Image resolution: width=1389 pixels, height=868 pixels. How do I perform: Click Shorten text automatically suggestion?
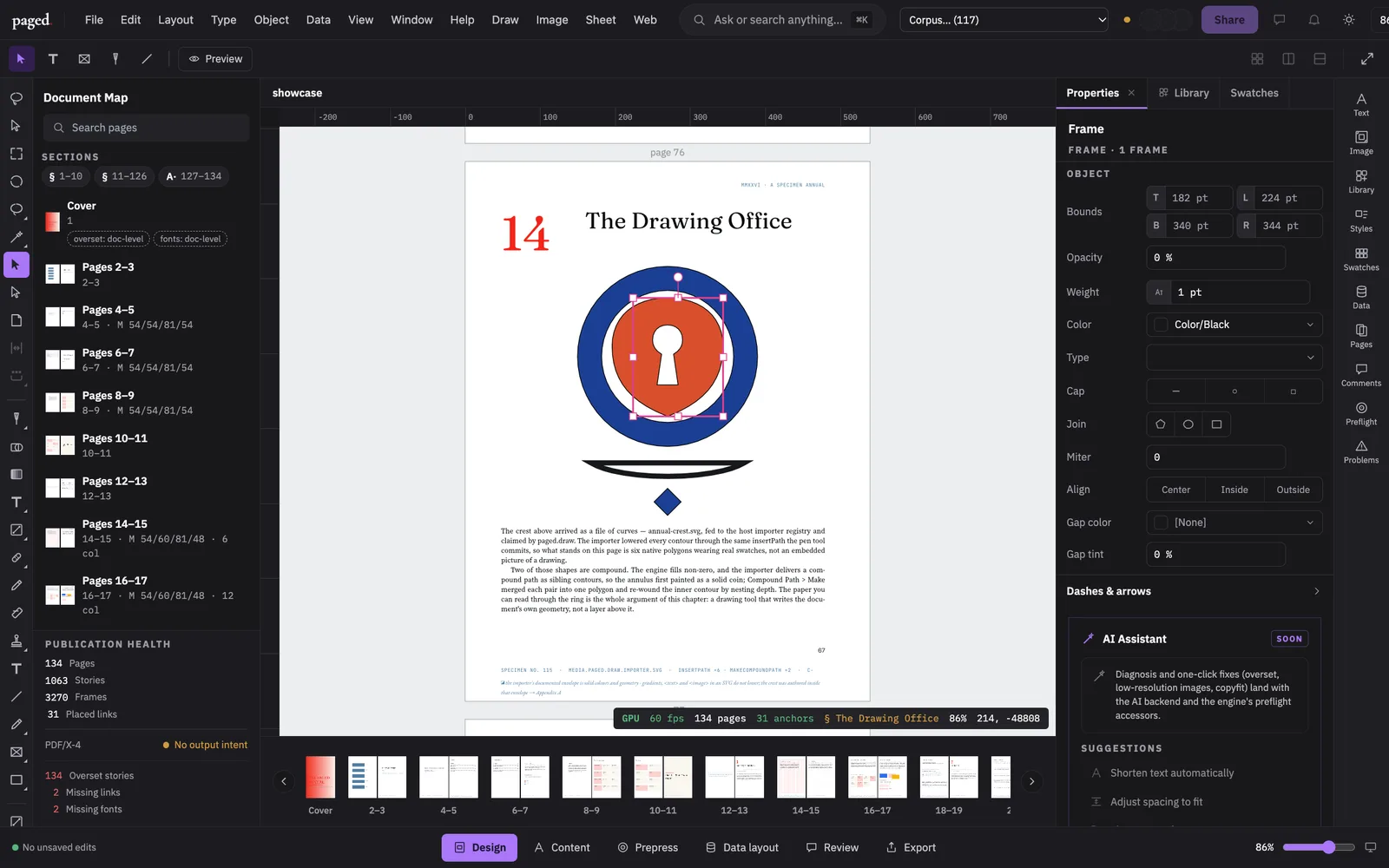[1171, 773]
